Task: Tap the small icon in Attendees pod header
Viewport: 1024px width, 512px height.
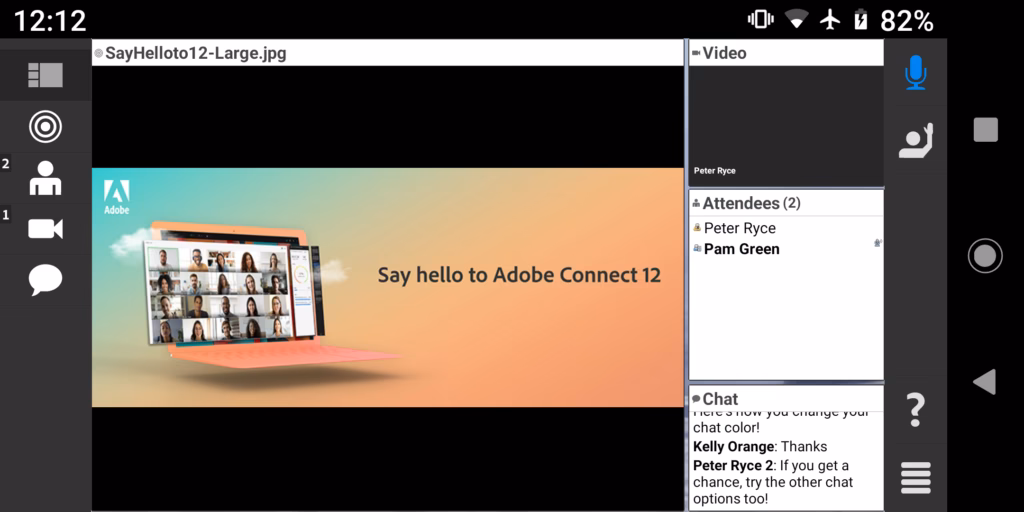Action: (x=696, y=204)
